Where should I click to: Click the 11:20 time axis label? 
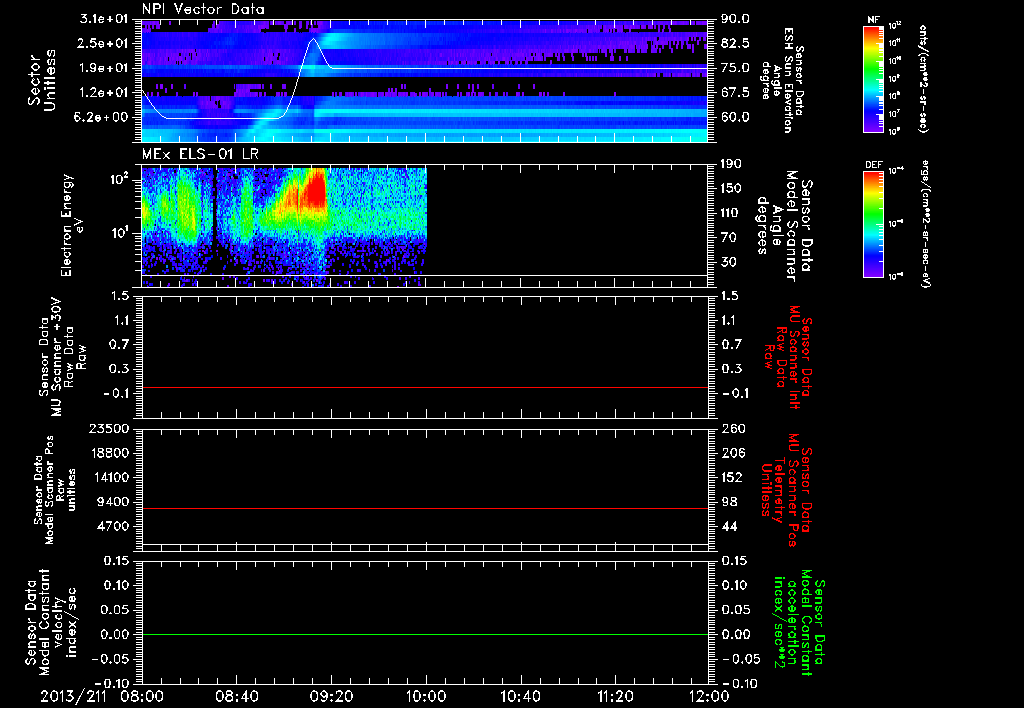tap(615, 696)
